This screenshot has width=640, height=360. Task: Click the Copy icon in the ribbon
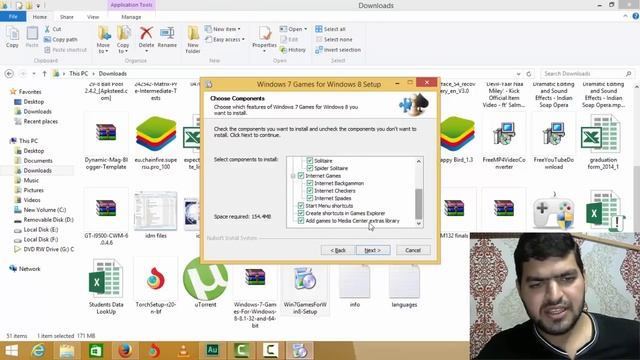pyautogui.click(x=12, y=33)
